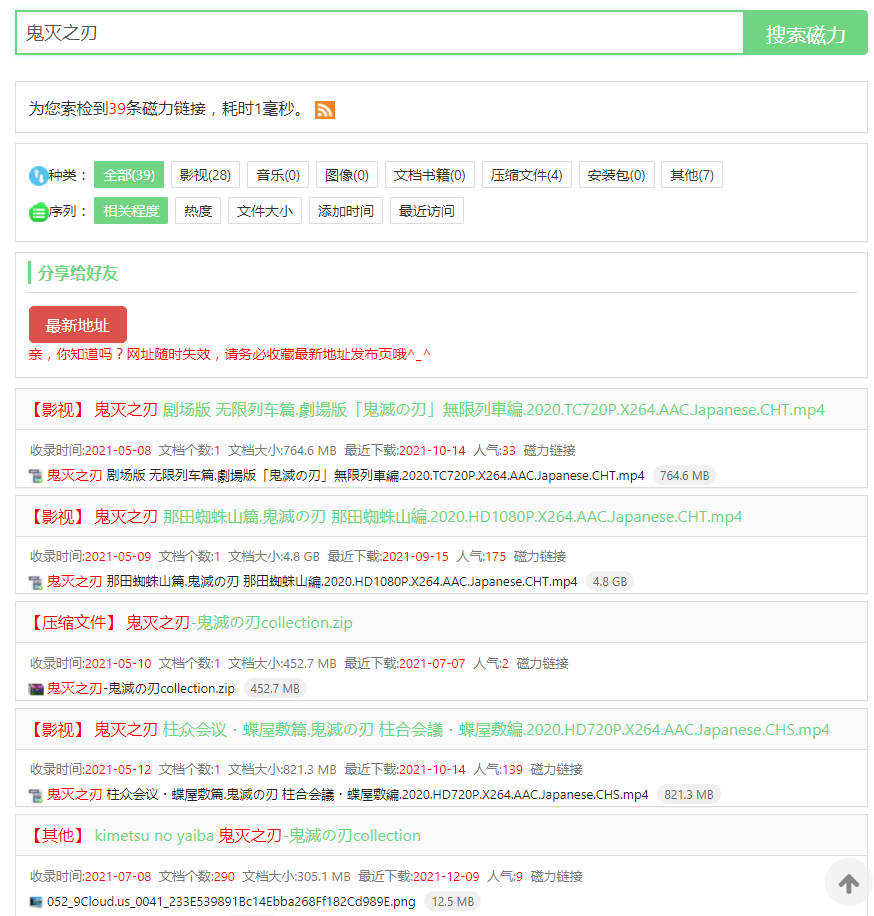Open the 鬼灭之刃-鬼滅の刃collection.zip result title
The image size is (874, 916).
(191, 623)
